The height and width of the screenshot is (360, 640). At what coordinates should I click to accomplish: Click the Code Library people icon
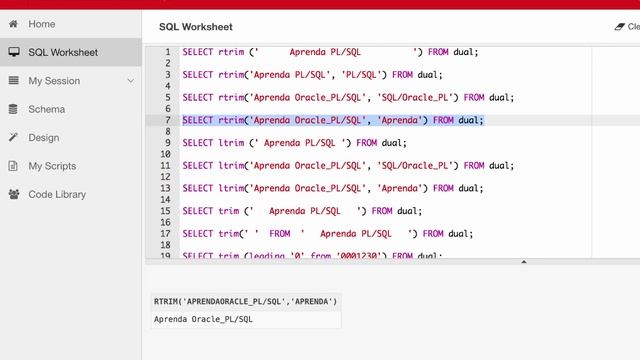(x=13, y=194)
